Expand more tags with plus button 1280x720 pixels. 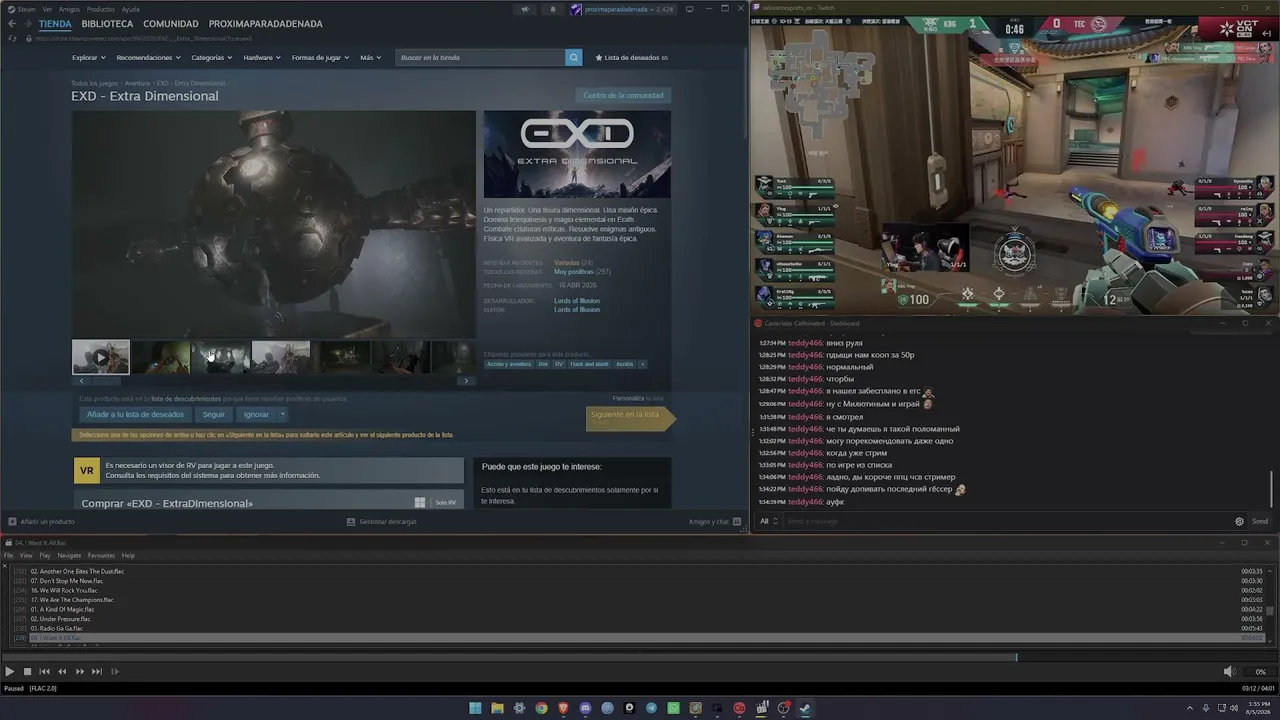tap(642, 364)
